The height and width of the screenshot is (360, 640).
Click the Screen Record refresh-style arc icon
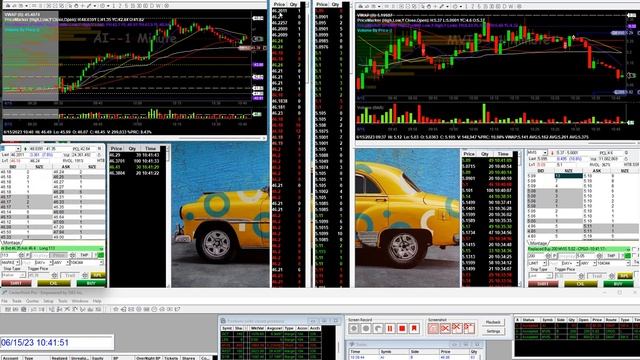click(x=378, y=328)
